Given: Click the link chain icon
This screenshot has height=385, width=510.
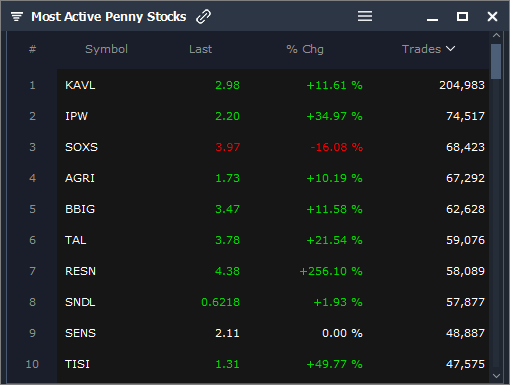Looking at the screenshot, I should coord(203,16).
